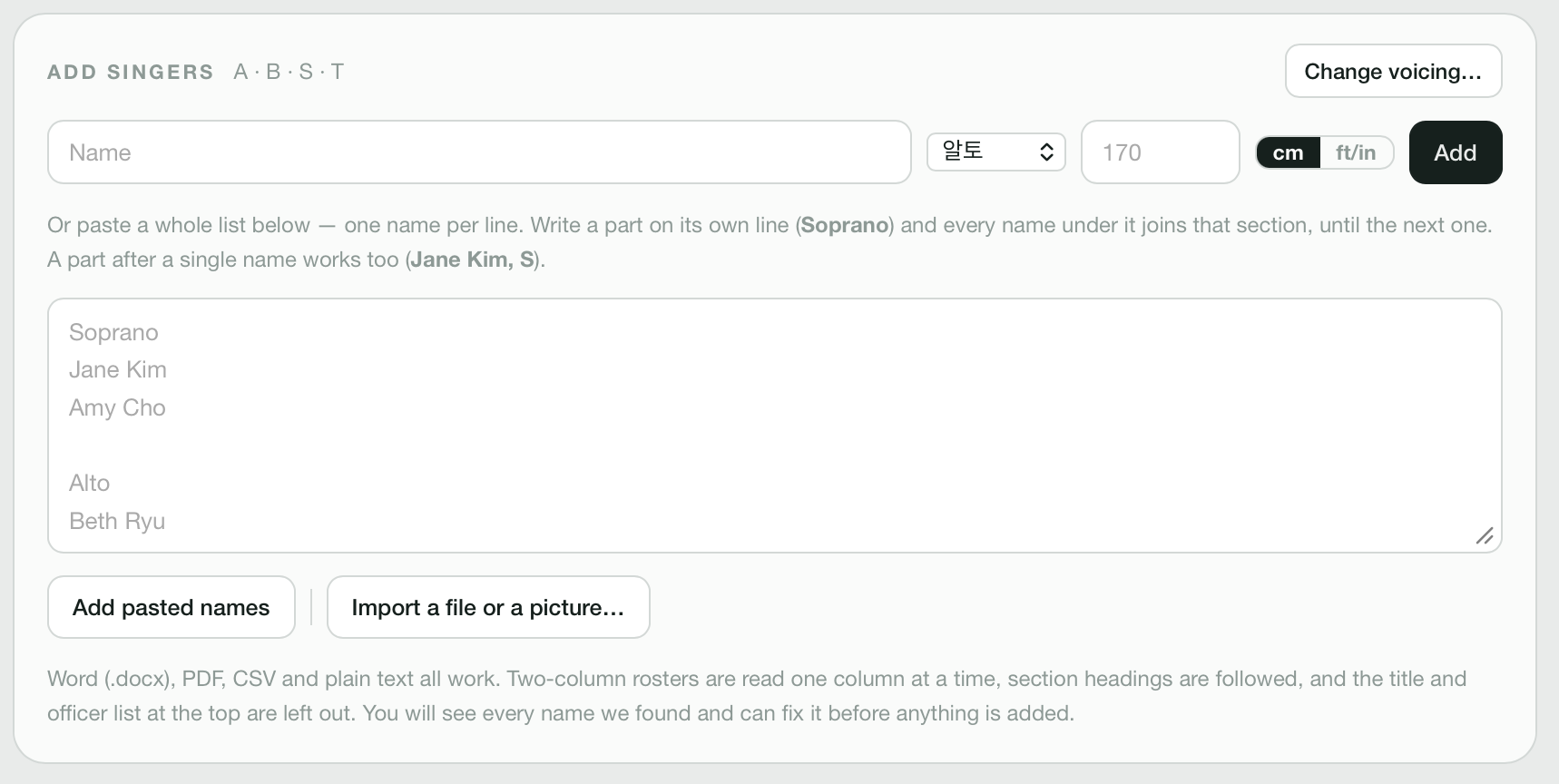Screen dimensions: 1559x784
Task: Focus the paste-a-list text area
Action: pyautogui.click(x=774, y=426)
